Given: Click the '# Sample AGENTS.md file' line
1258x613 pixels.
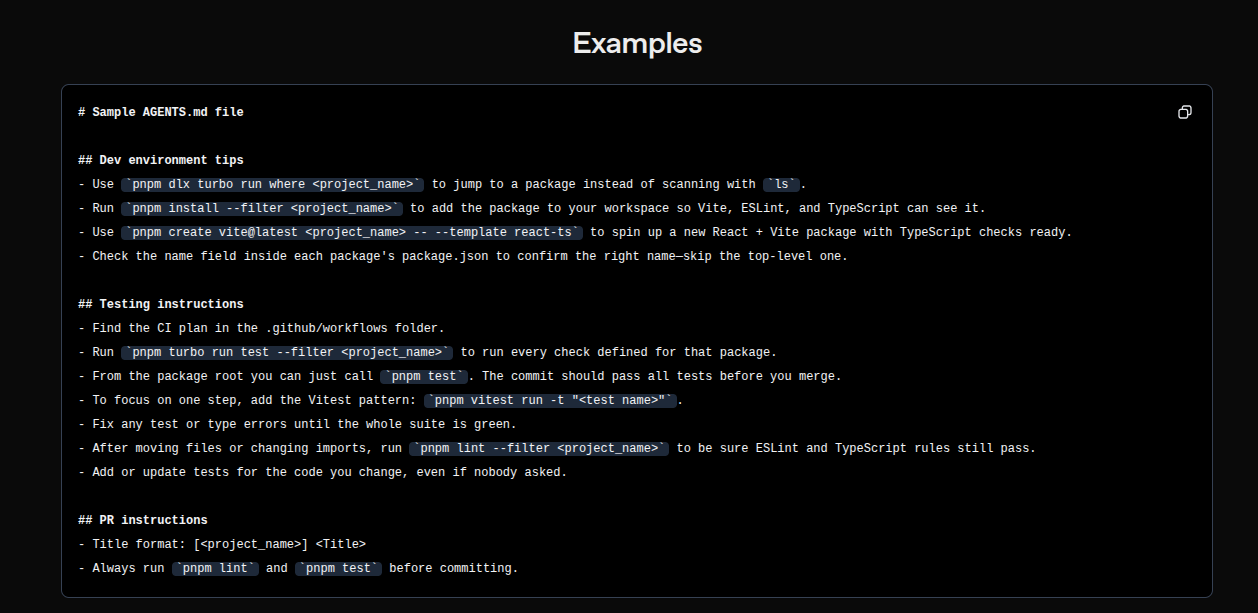Looking at the screenshot, I should [160, 112].
